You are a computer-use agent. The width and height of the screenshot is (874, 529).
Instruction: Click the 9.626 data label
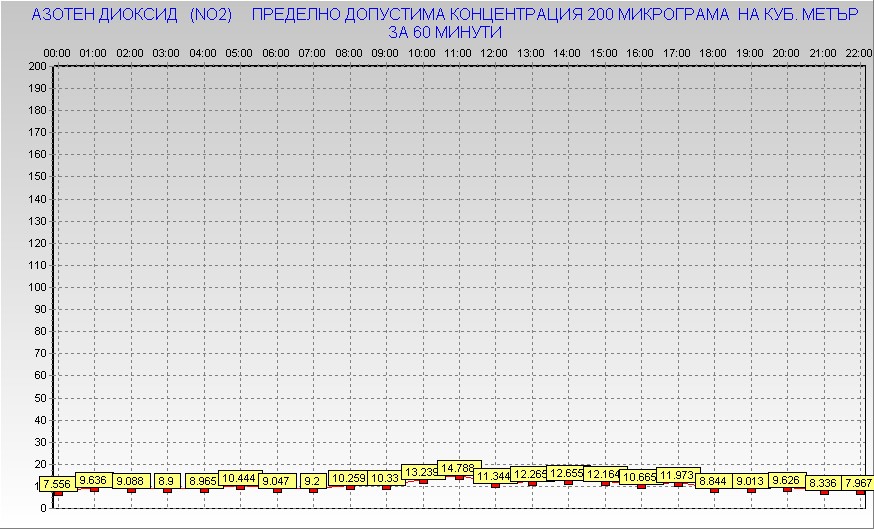click(787, 480)
